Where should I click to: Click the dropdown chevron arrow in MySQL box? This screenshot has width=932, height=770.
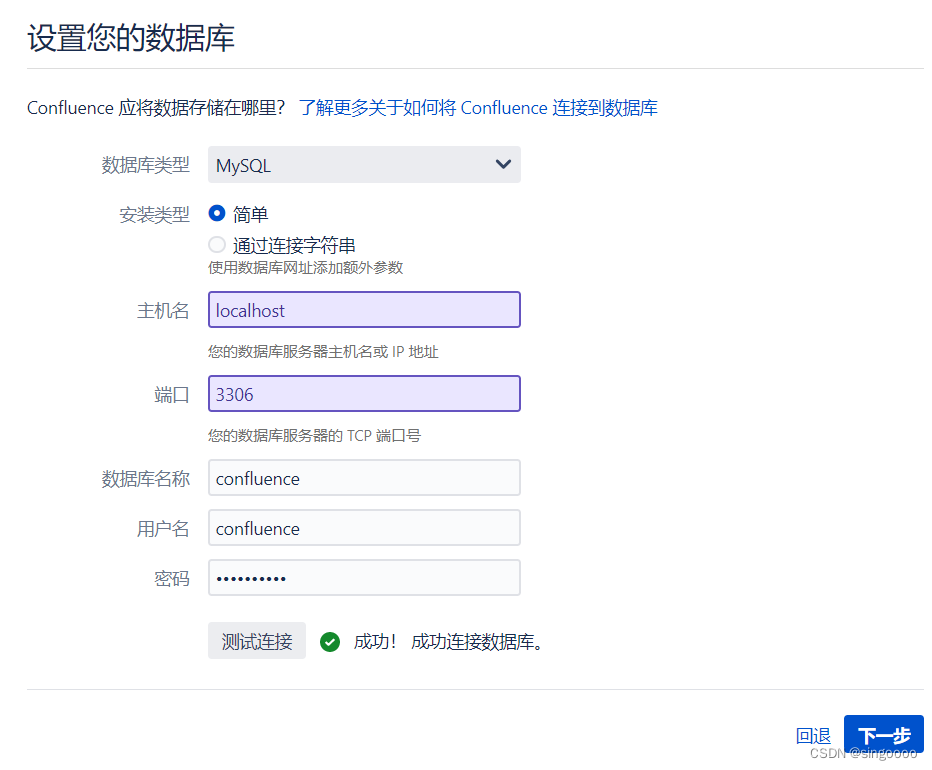pos(503,164)
